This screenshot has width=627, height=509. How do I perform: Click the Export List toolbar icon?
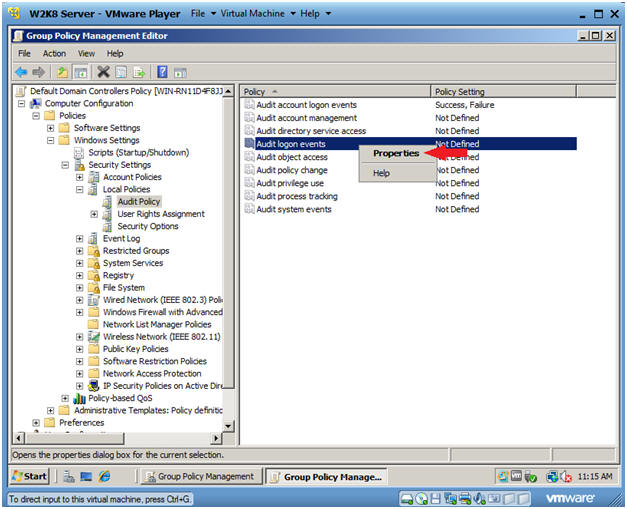click(x=139, y=72)
